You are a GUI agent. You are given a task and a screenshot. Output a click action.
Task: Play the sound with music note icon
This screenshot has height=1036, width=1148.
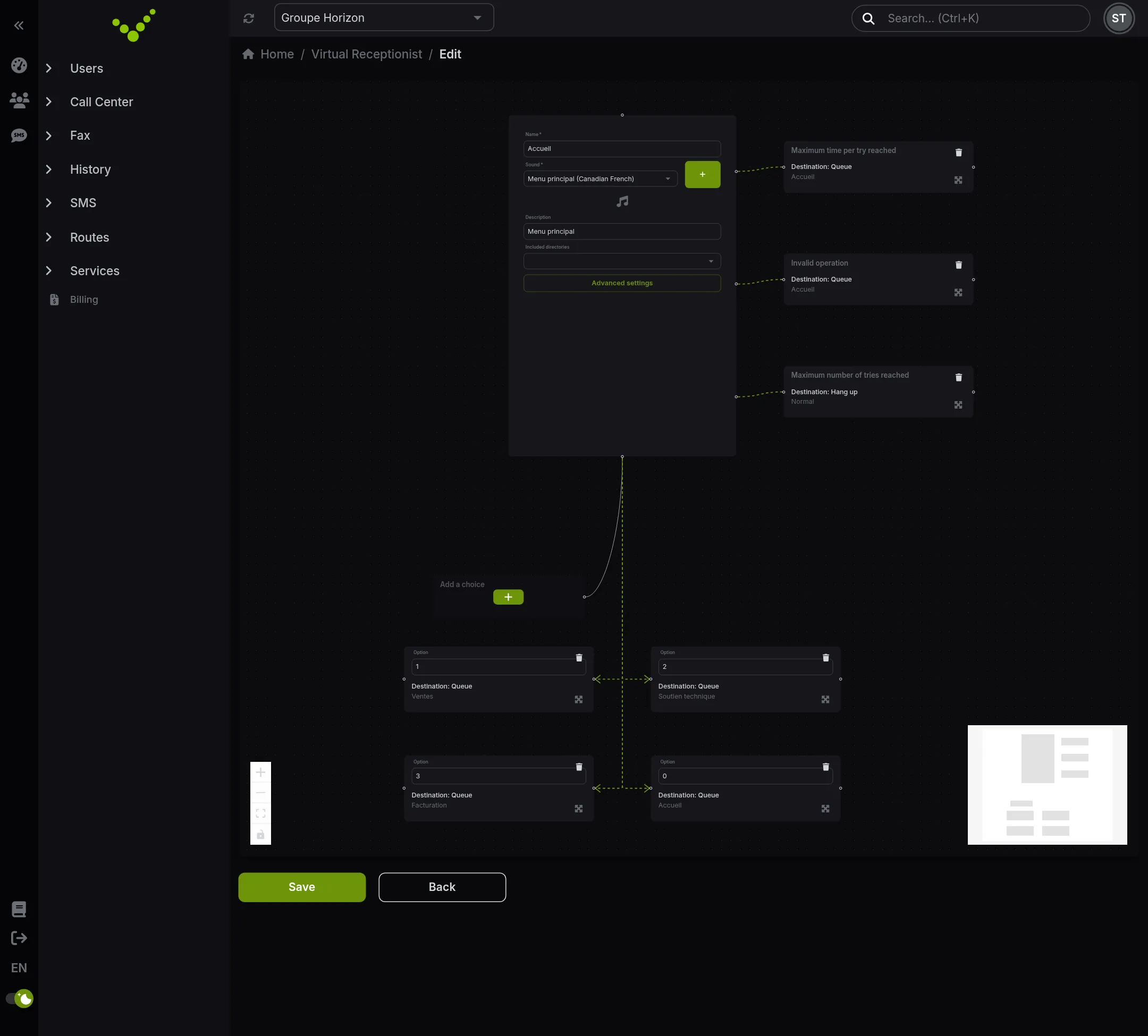(622, 201)
